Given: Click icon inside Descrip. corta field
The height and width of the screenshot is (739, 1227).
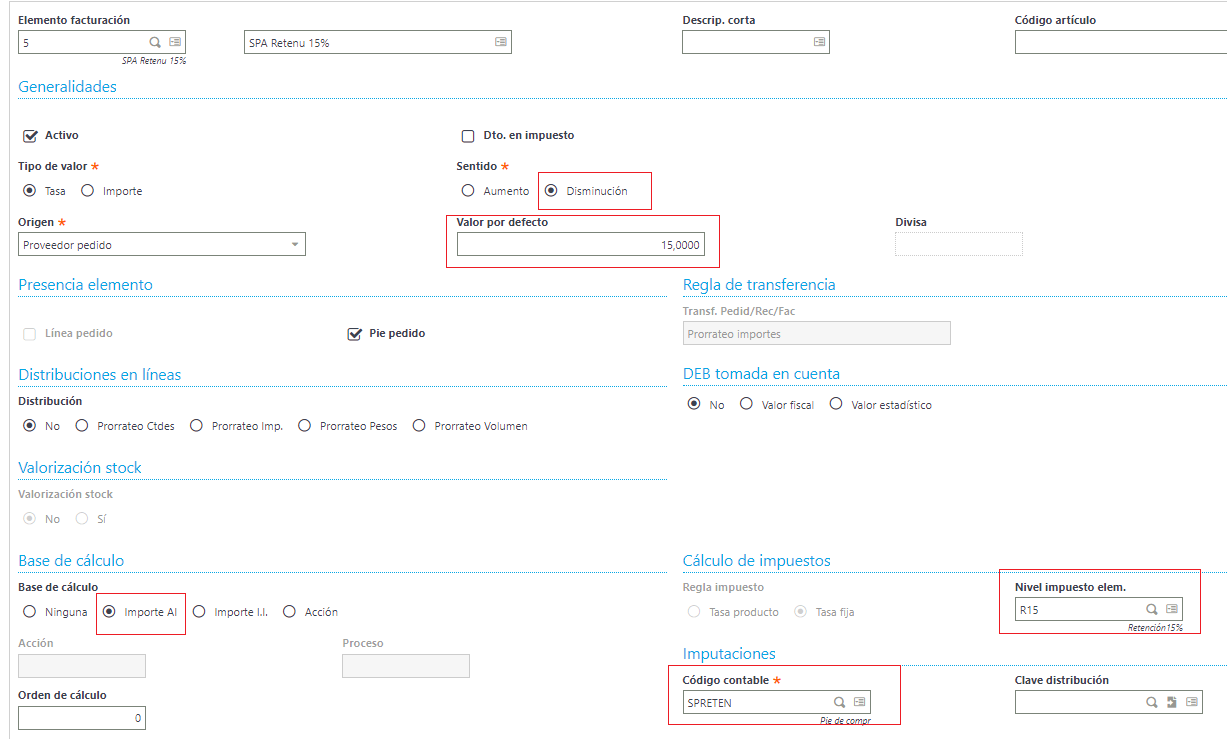Looking at the screenshot, I should [819, 42].
